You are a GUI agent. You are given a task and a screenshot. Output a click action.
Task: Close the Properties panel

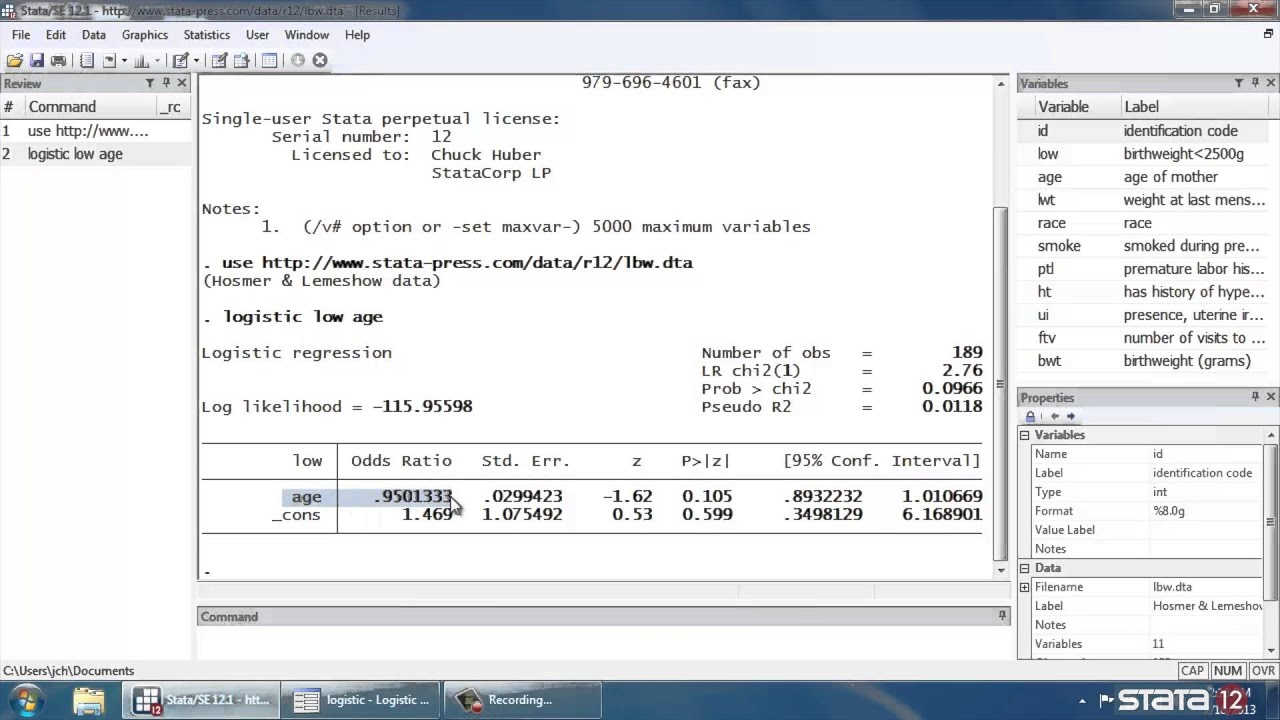(1271, 397)
